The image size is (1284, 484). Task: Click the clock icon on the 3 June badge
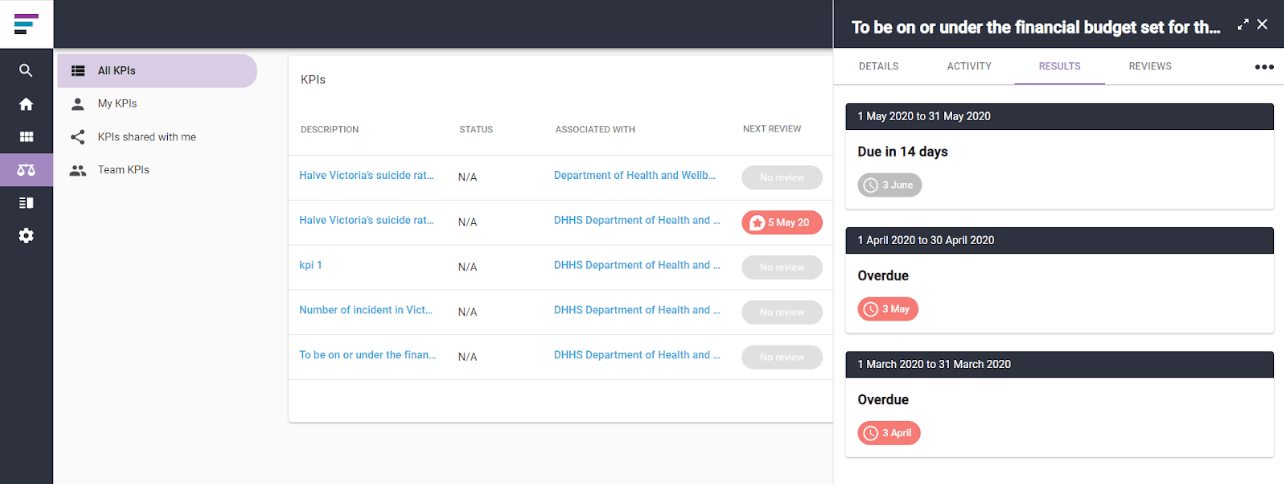click(x=871, y=185)
